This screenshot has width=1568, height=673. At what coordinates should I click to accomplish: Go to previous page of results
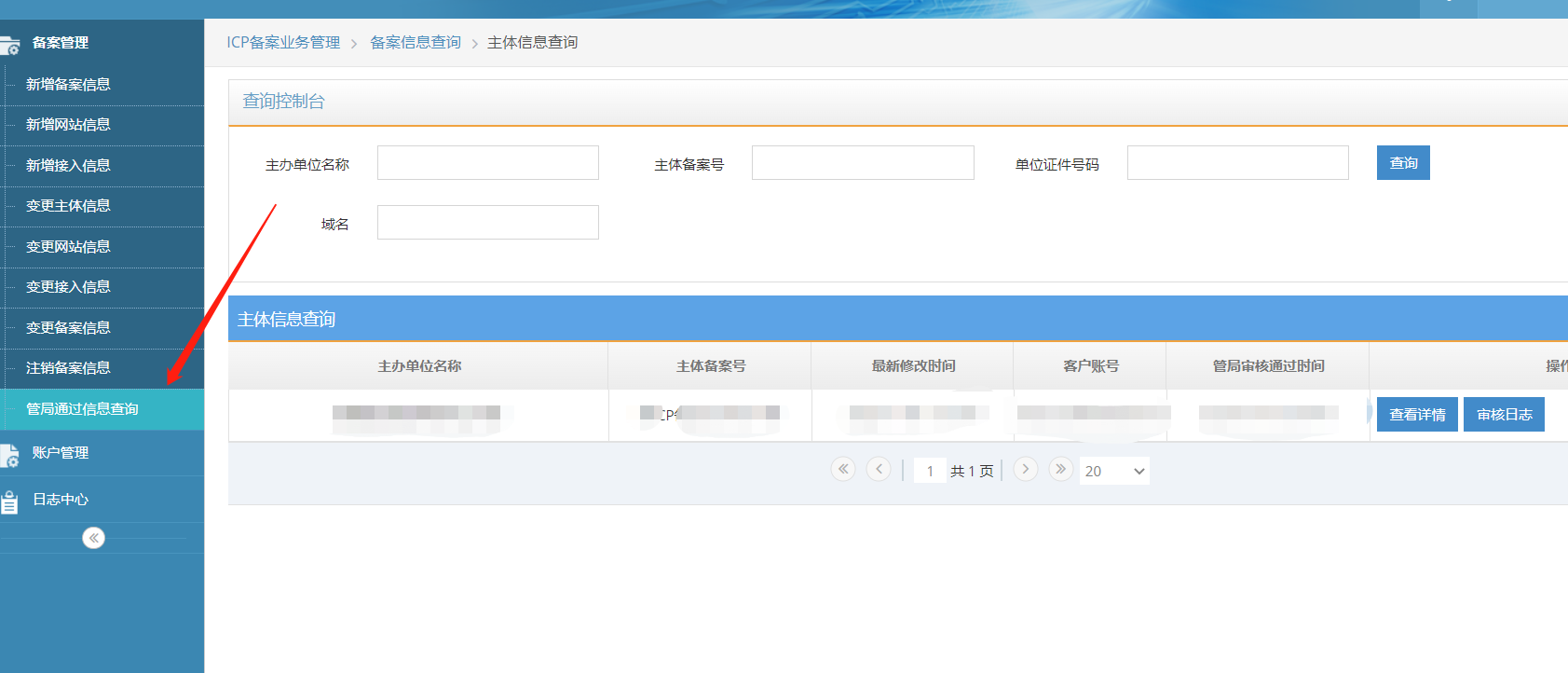coord(879,469)
